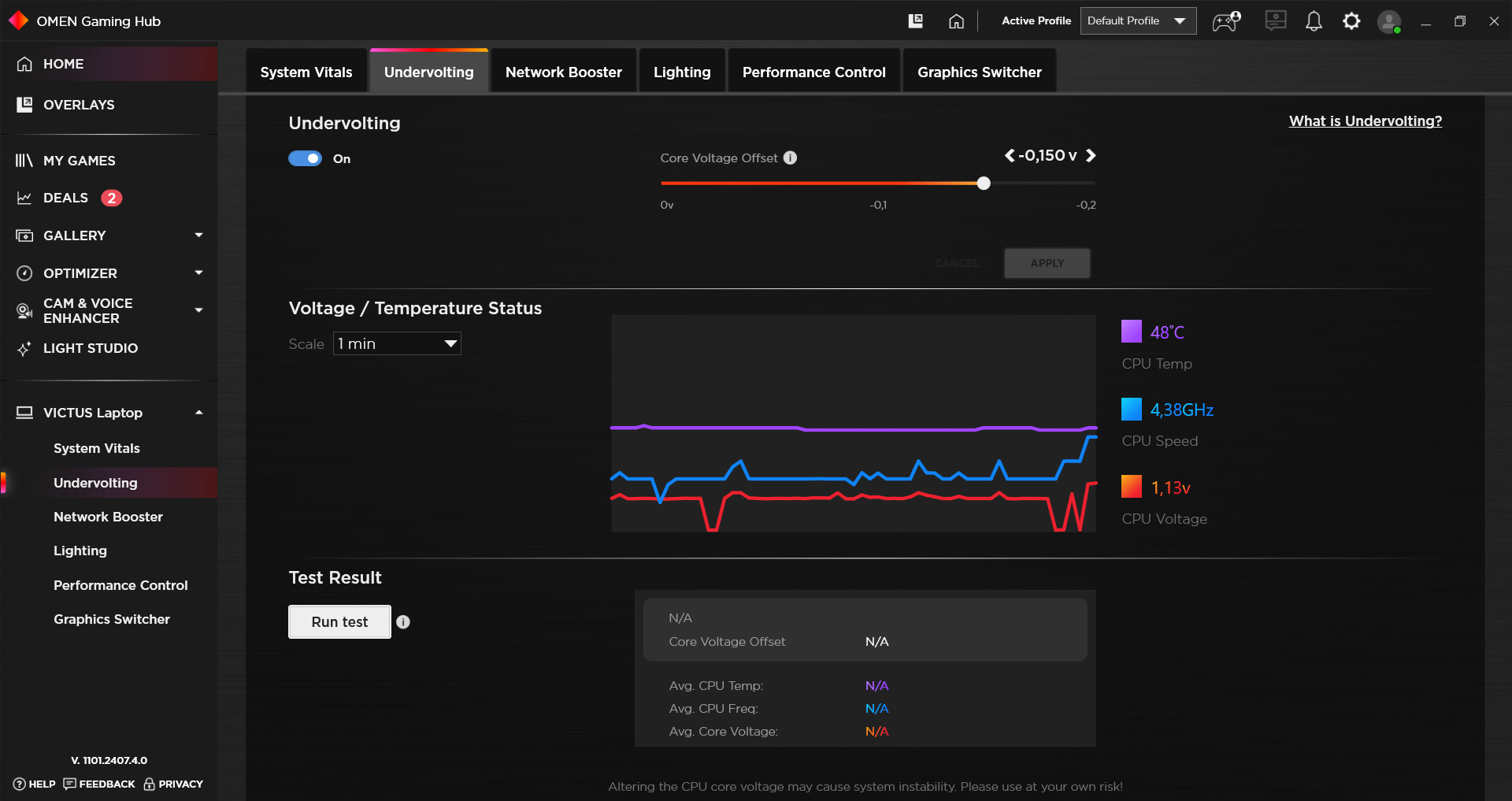Click the Cancel button
Viewport: 1512px width, 801px height.
pos(957,263)
